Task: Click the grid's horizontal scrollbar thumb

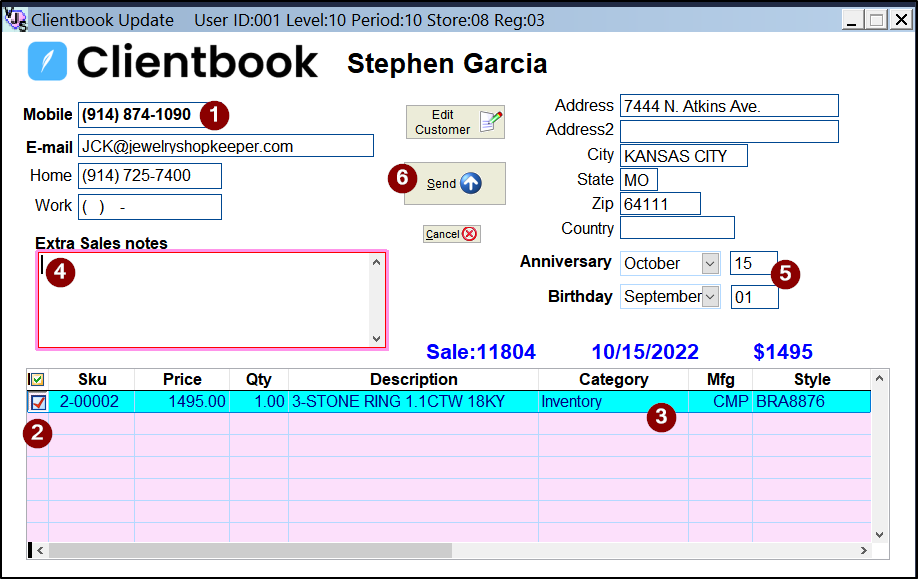Action: tap(251, 550)
